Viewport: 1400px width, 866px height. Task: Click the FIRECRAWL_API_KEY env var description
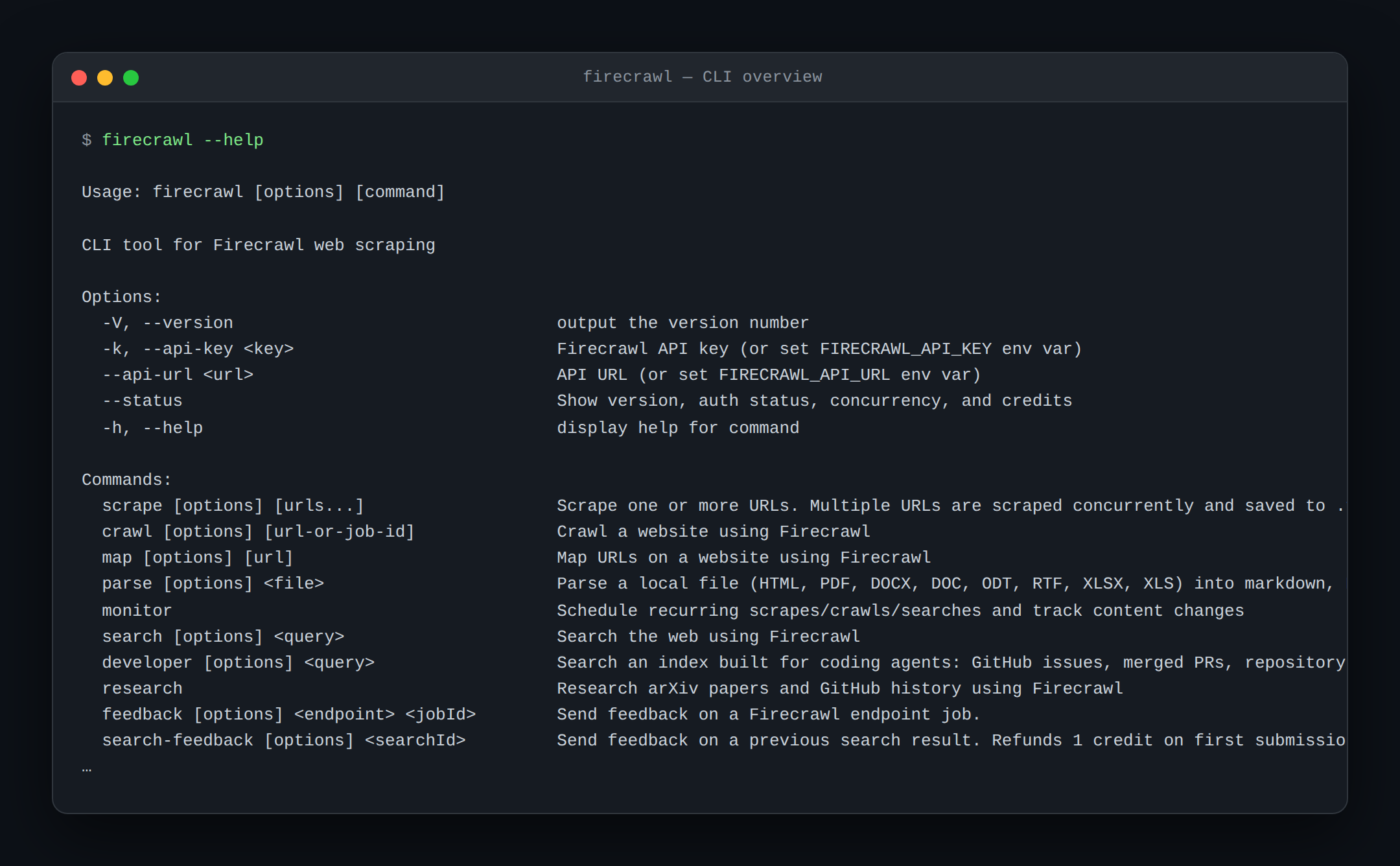coord(820,349)
